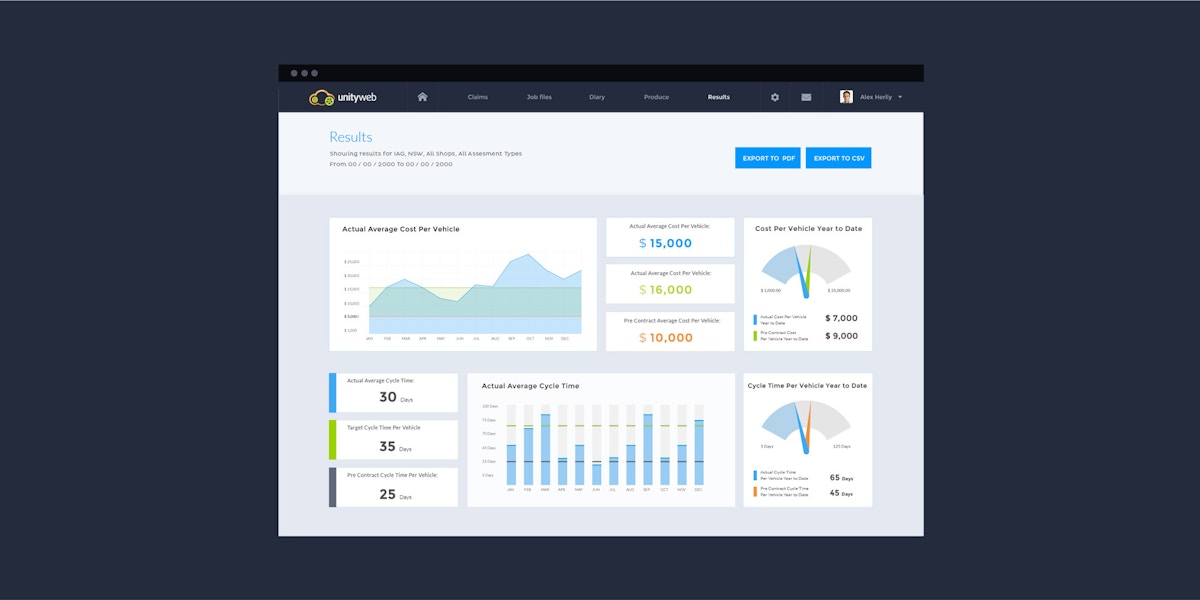Click the $15,000 actual average cost card

tap(670, 237)
